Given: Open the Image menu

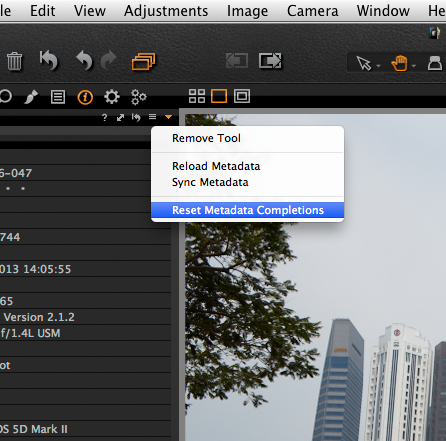Looking at the screenshot, I should click(x=247, y=11).
